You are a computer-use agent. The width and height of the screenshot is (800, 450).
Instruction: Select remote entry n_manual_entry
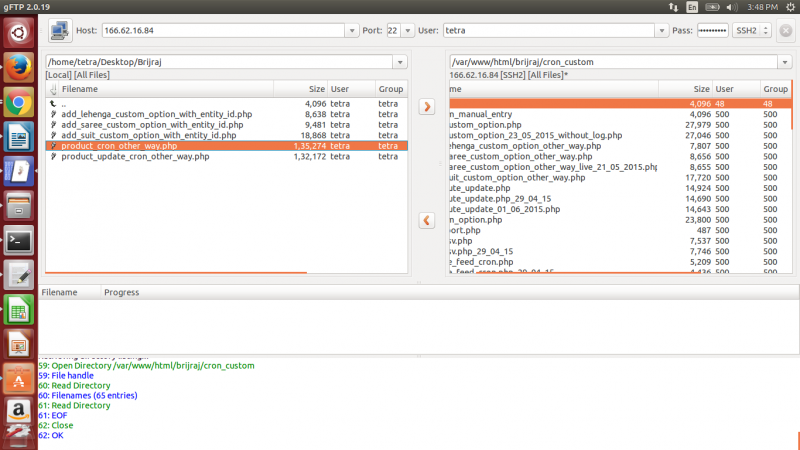[x=620, y=114]
